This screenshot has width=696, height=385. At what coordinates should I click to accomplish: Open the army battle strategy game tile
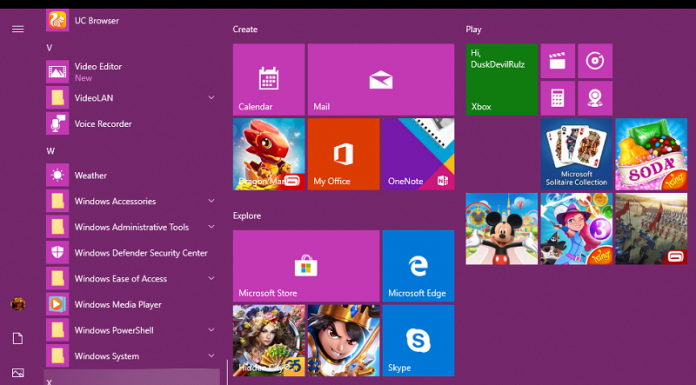pos(651,229)
